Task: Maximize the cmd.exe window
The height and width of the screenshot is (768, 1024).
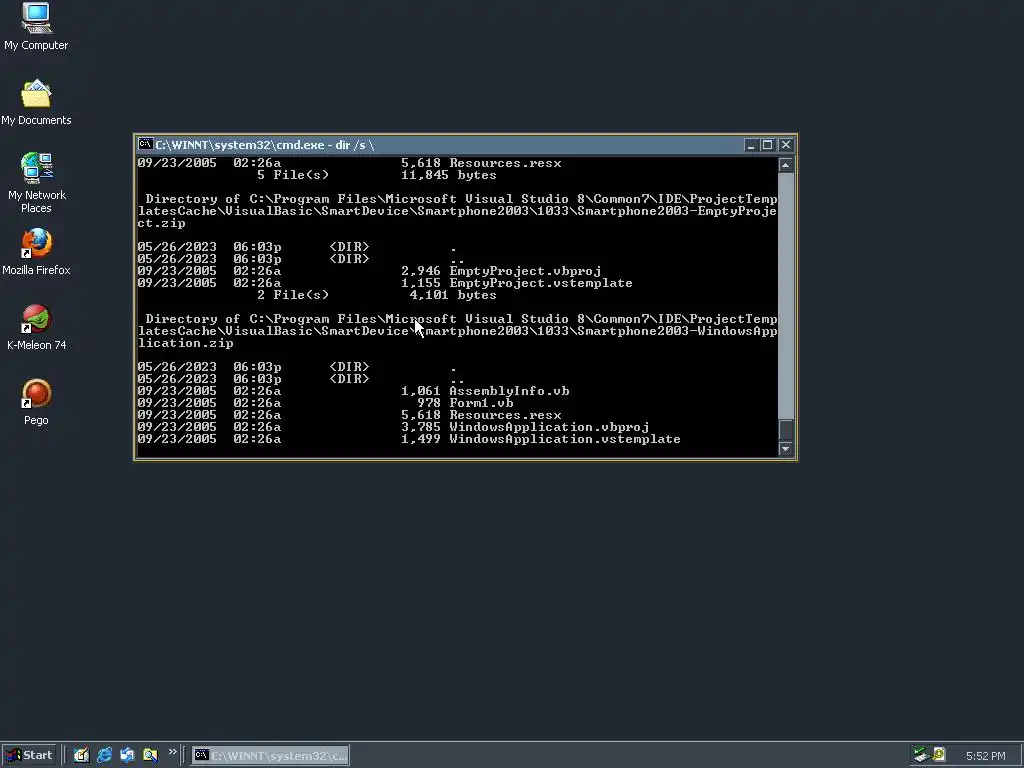Action: tap(767, 145)
